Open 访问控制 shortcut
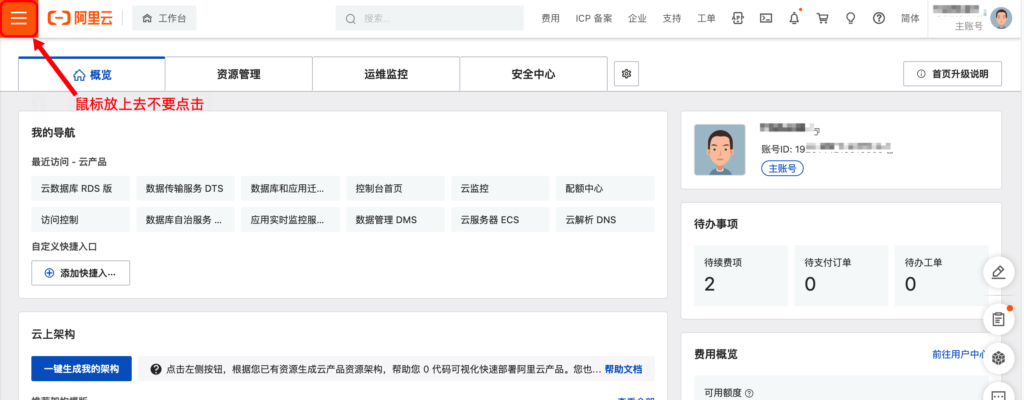 click(80, 220)
